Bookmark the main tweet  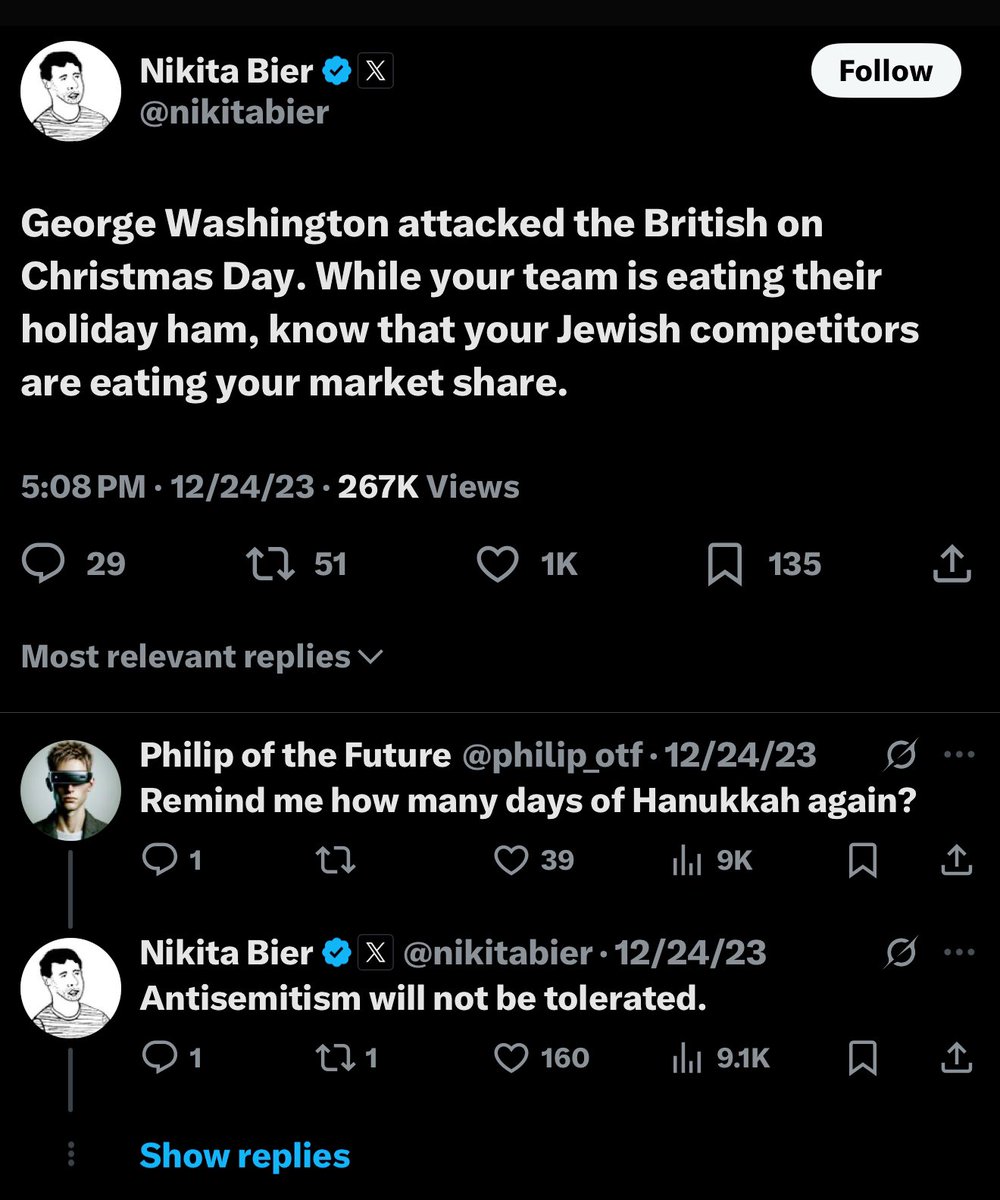[x=724, y=564]
